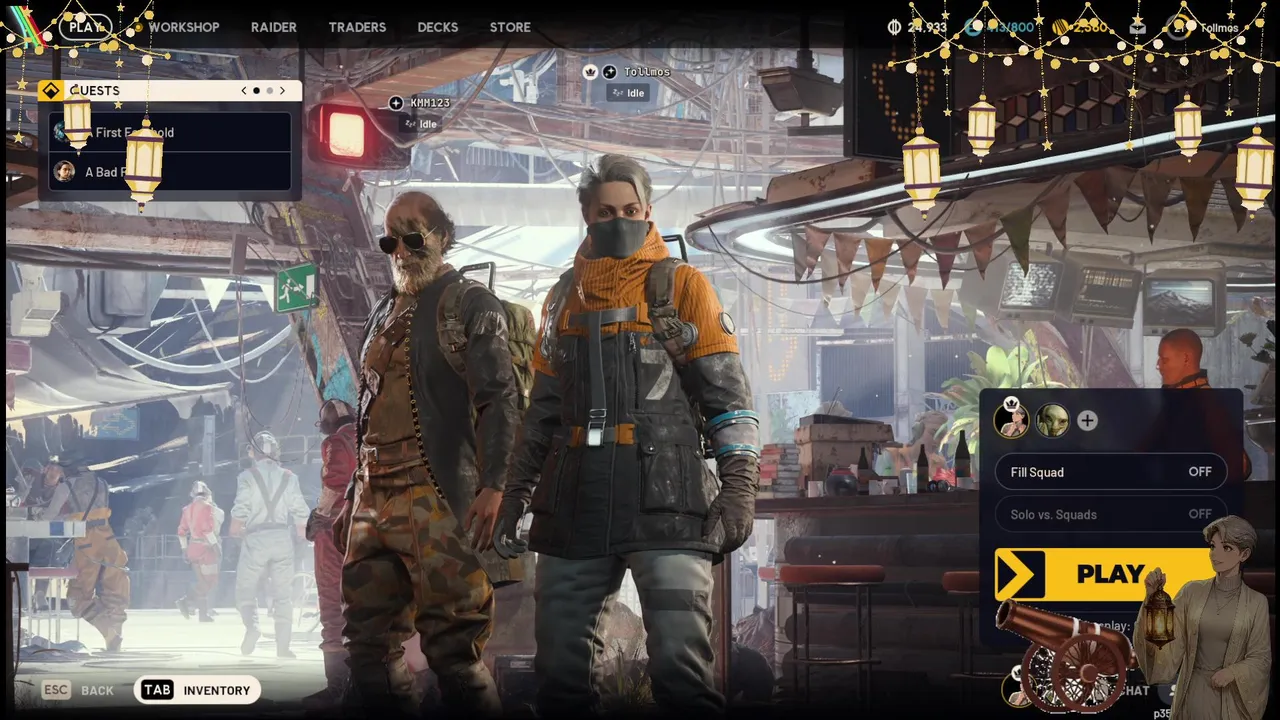Select the party leader avatar in squad panel
This screenshot has width=1280, height=720.
tap(1011, 420)
